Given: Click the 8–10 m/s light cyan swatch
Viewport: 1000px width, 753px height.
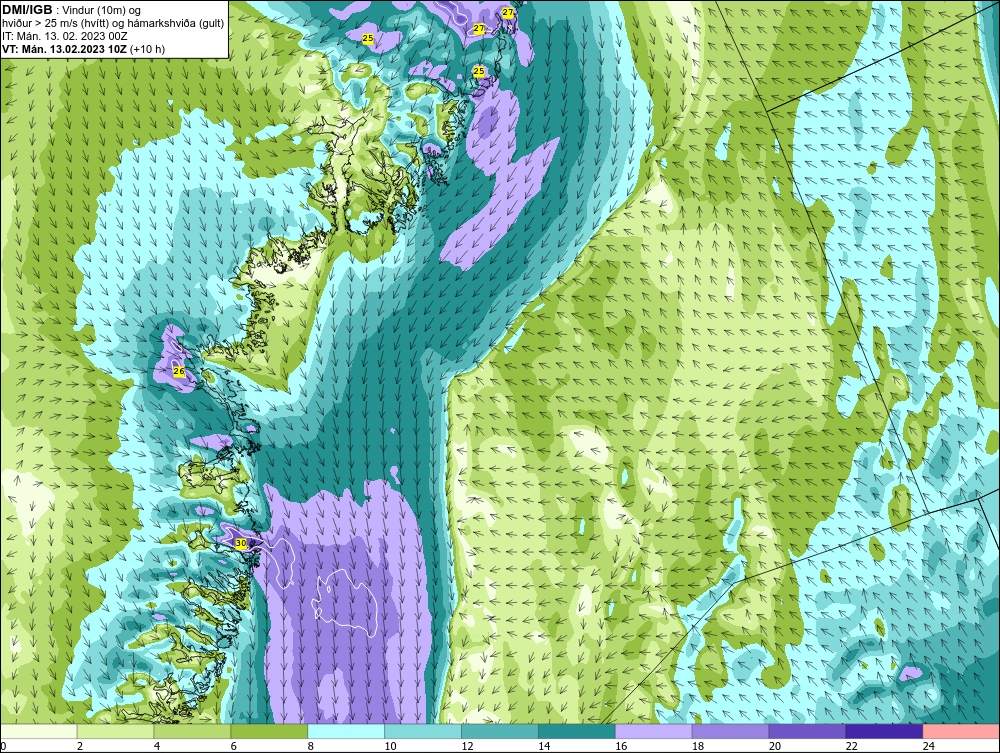Looking at the screenshot, I should pos(346,731).
